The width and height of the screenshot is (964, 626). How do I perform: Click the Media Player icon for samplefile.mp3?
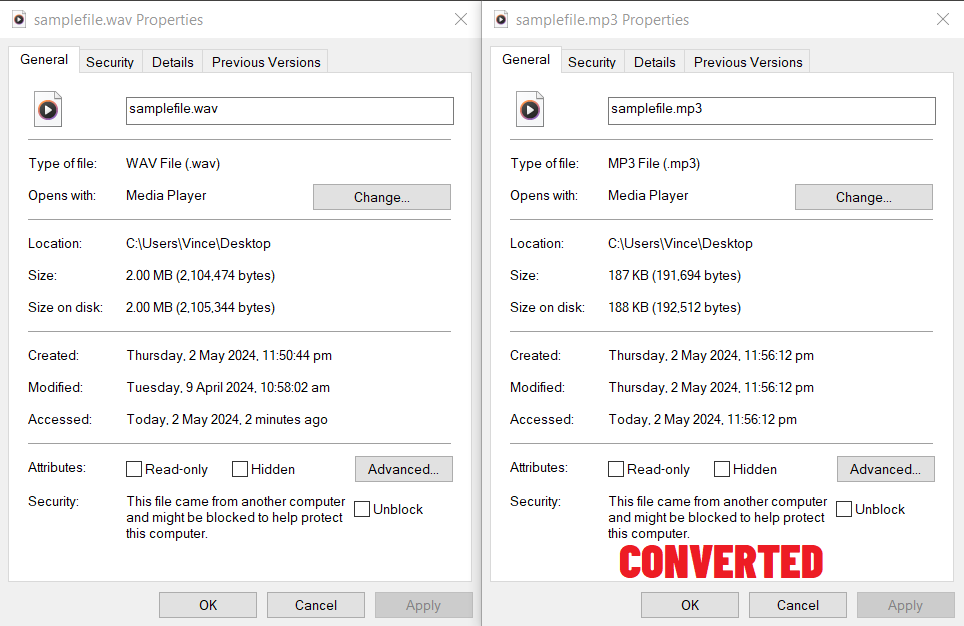coord(529,108)
